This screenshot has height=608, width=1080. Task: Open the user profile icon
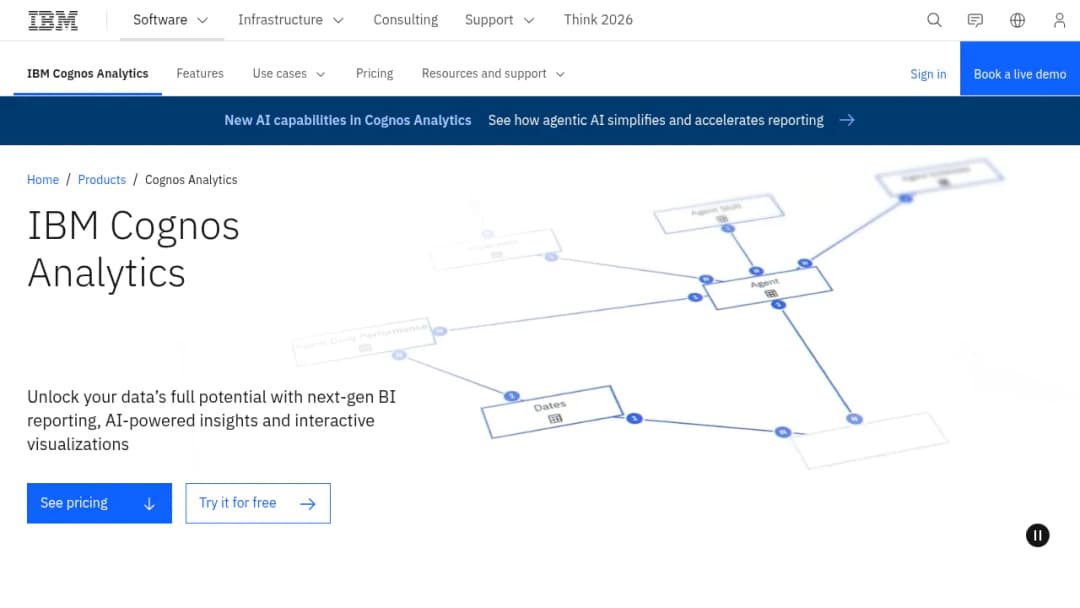(1059, 20)
